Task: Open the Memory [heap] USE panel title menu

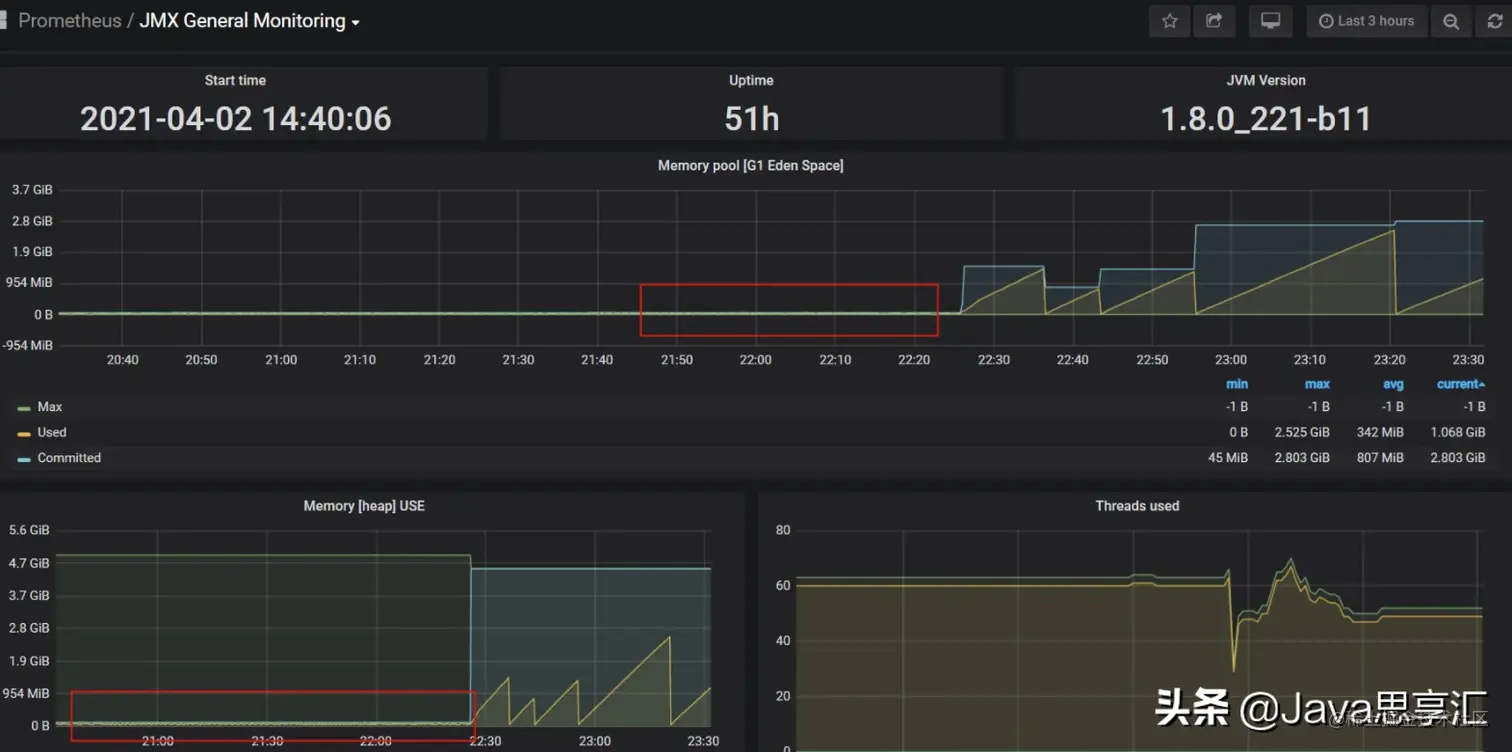Action: tap(364, 506)
